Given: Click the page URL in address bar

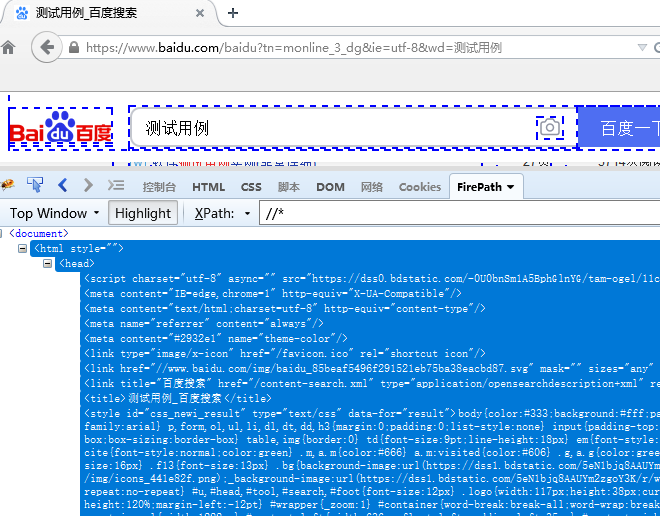Looking at the screenshot, I should click(294, 47).
